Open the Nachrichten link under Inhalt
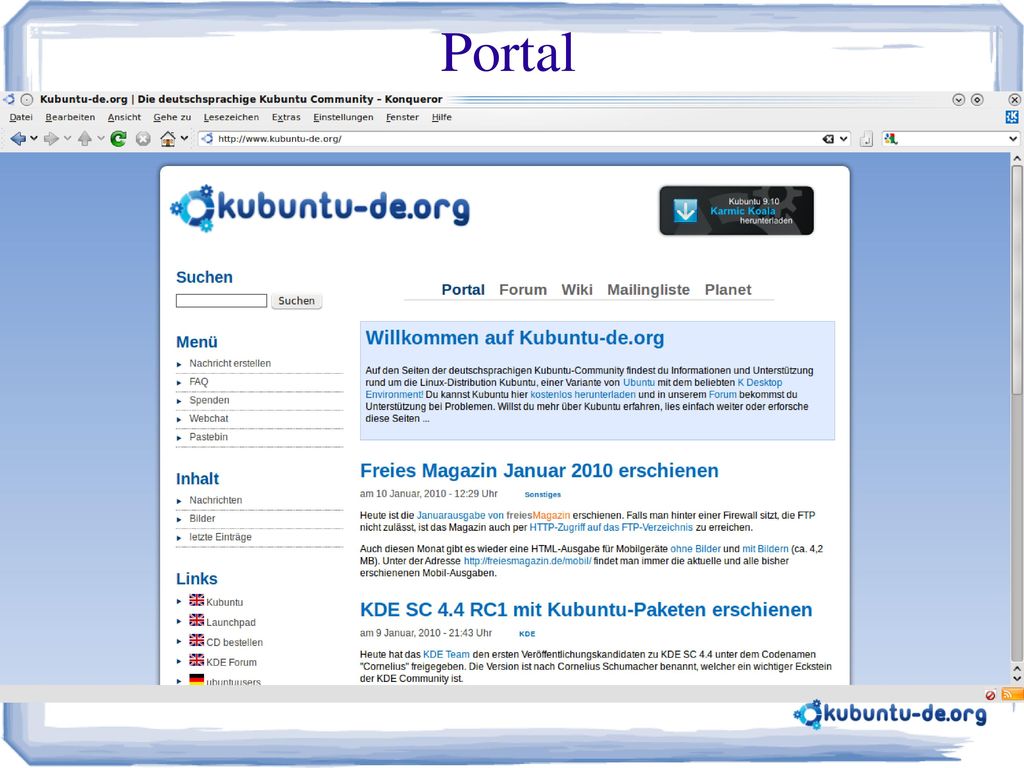This screenshot has height=768, width=1024. [x=216, y=500]
